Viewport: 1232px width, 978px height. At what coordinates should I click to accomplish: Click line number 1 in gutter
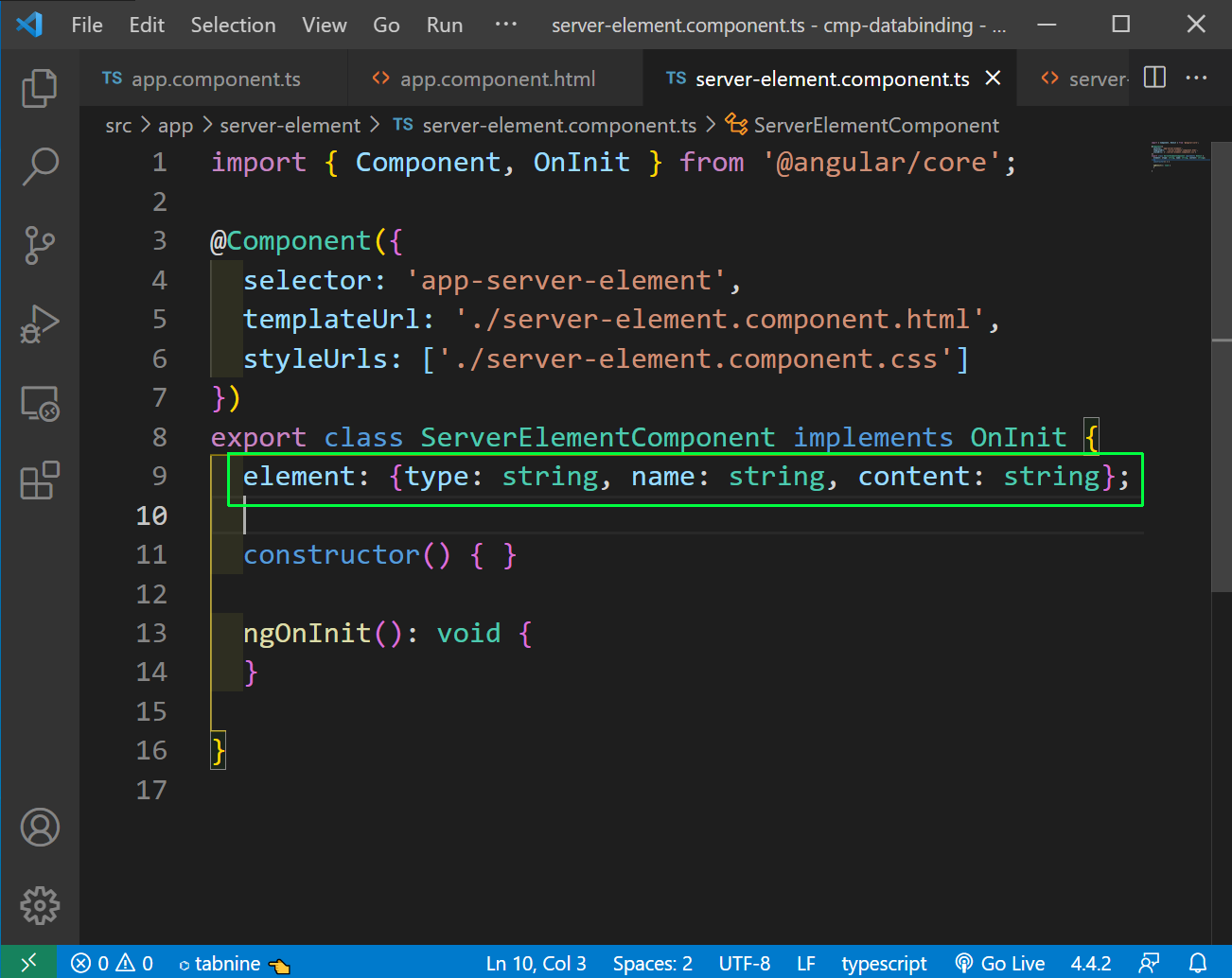(159, 163)
